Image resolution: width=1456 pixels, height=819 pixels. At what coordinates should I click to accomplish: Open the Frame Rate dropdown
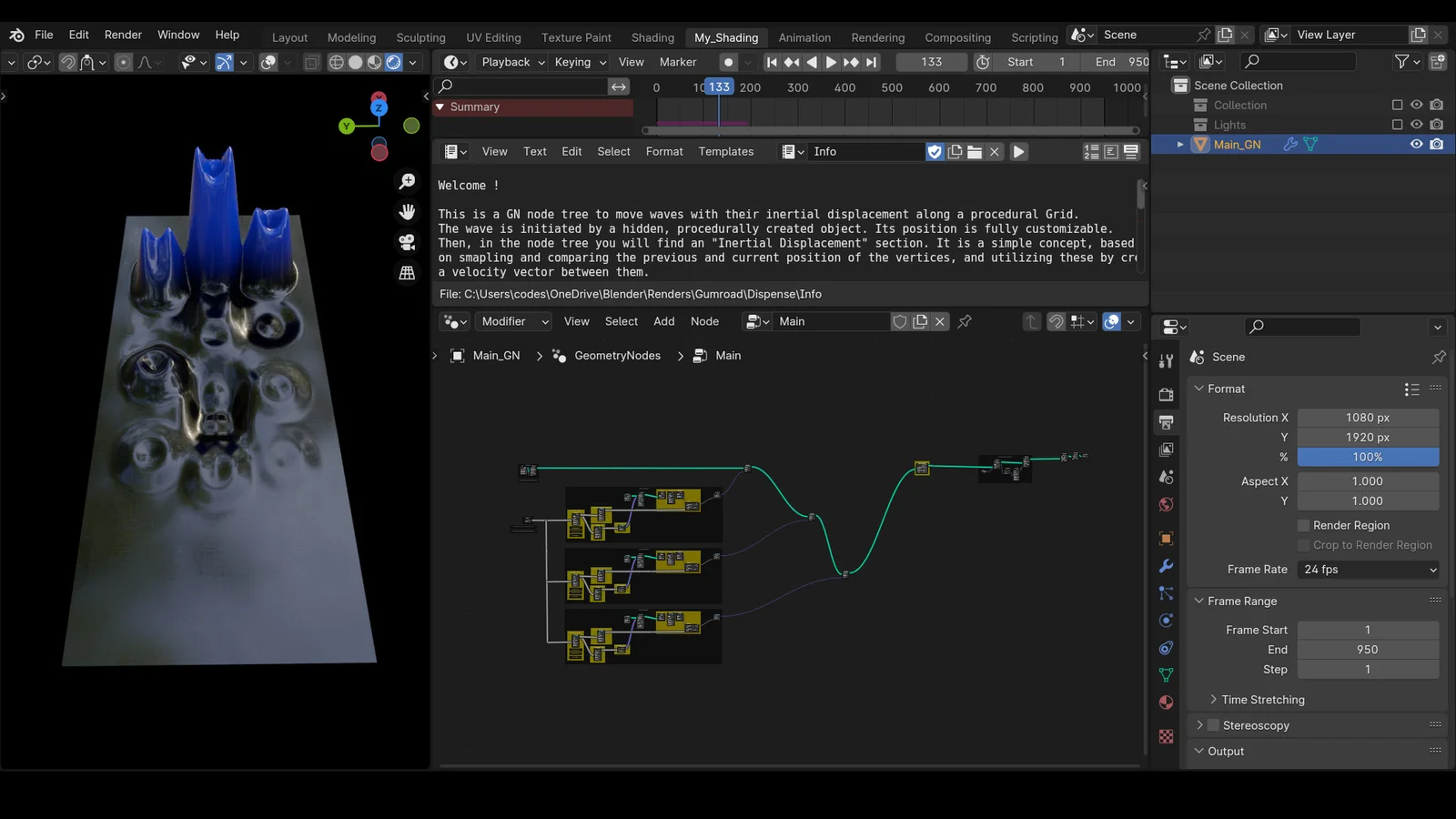tap(1367, 570)
